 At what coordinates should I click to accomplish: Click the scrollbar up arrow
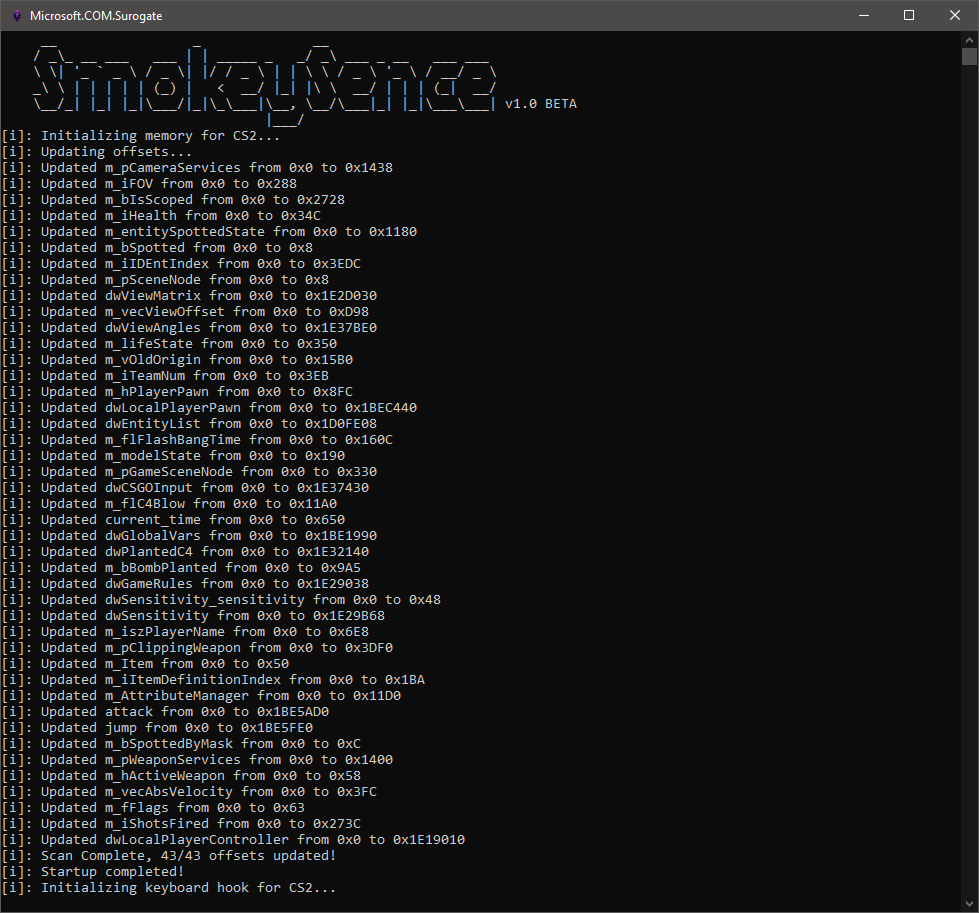coord(969,40)
